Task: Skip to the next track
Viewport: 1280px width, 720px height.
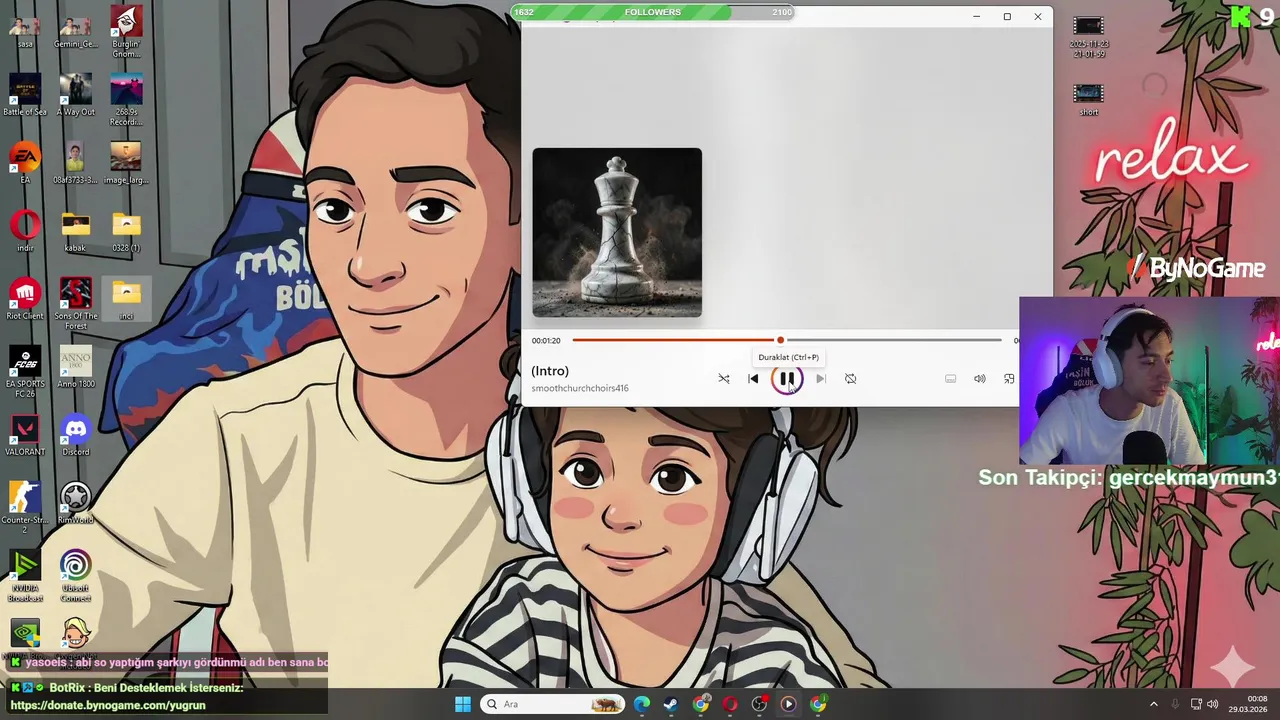Action: pos(820,379)
